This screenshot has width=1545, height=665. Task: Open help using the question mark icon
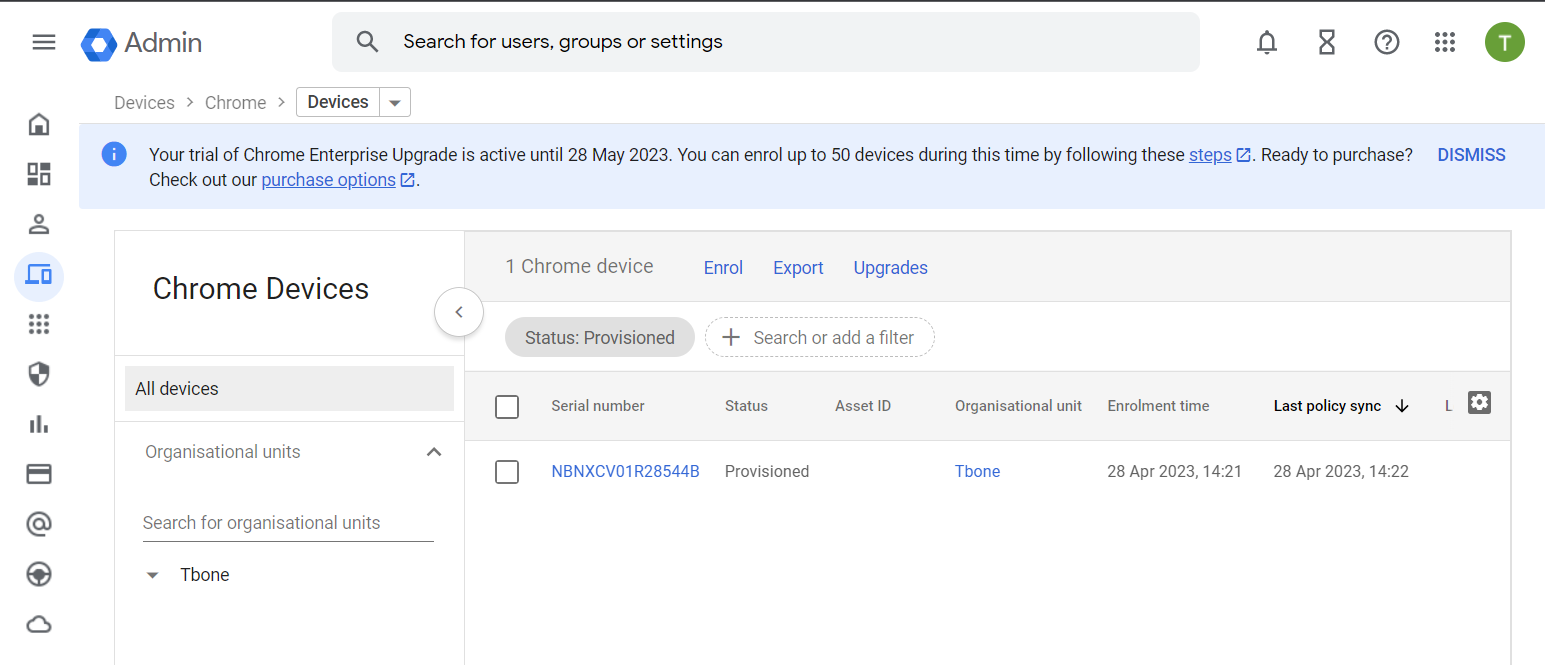click(x=1386, y=42)
